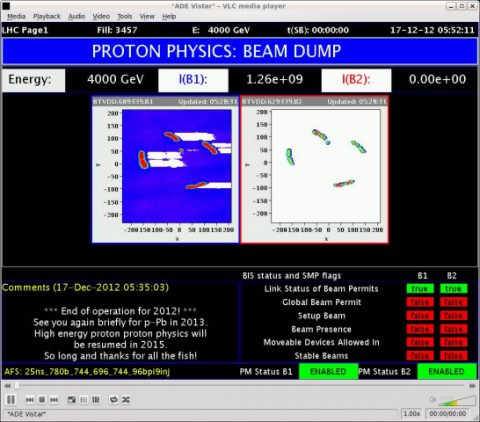Click the 0.00e+00 beam intensity value
Image resolution: width=480 pixels, height=422 pixels.
[x=437, y=79]
